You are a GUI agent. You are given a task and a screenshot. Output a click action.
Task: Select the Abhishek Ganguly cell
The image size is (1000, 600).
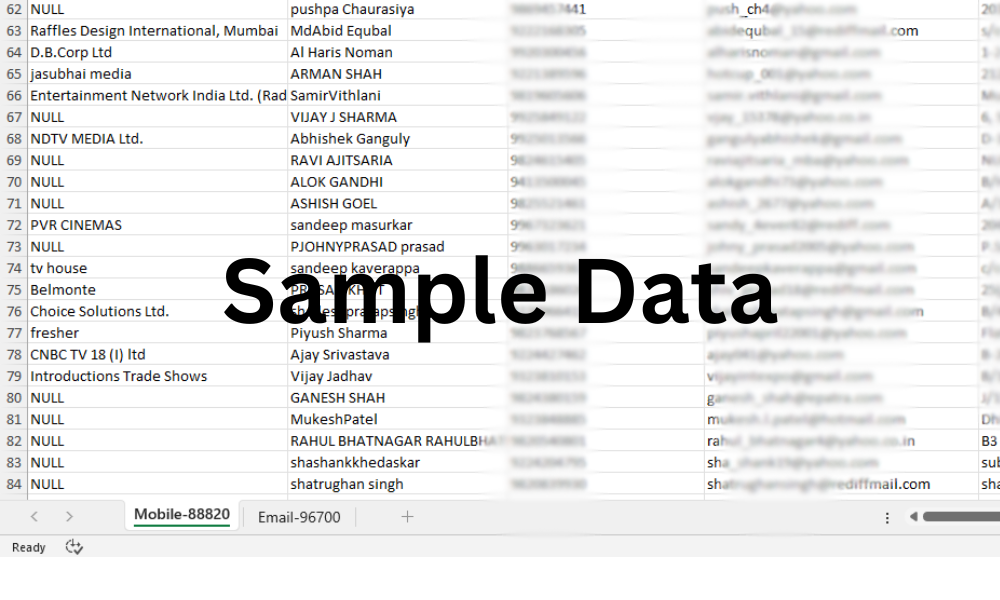click(398, 139)
